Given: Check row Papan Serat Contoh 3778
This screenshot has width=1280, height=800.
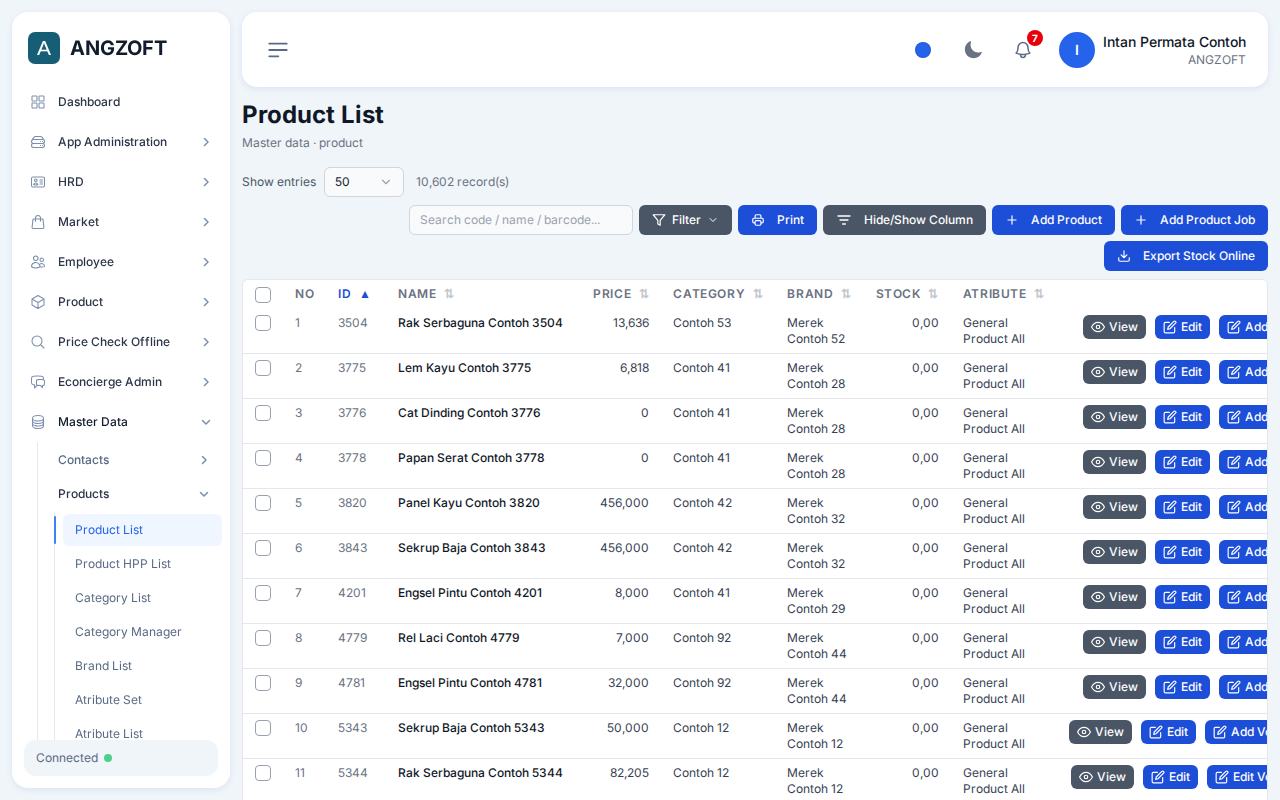Looking at the screenshot, I should 263,458.
